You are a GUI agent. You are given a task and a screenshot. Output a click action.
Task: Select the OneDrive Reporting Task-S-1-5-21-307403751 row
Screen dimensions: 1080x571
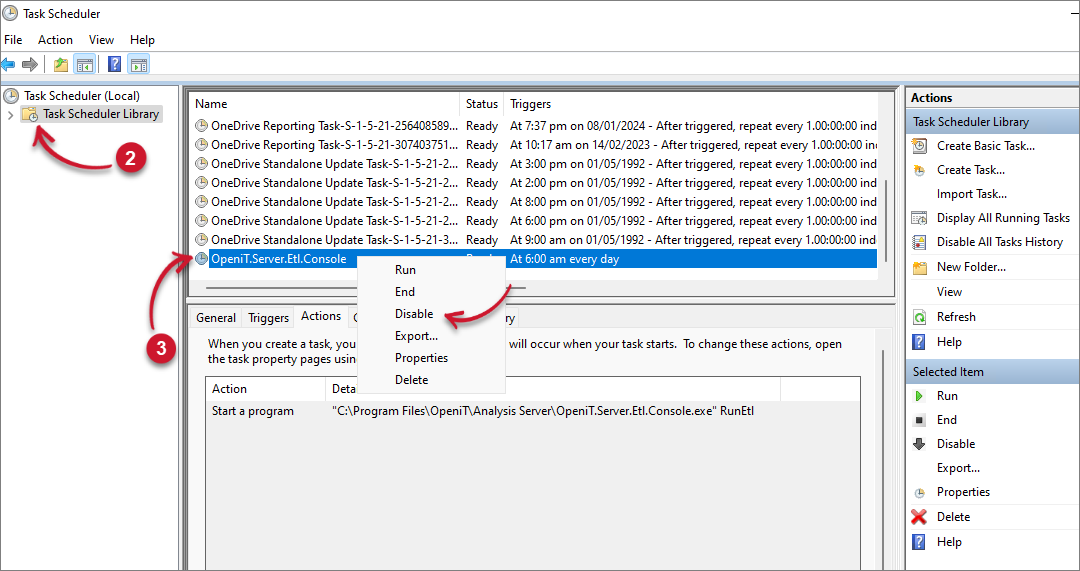(x=535, y=145)
